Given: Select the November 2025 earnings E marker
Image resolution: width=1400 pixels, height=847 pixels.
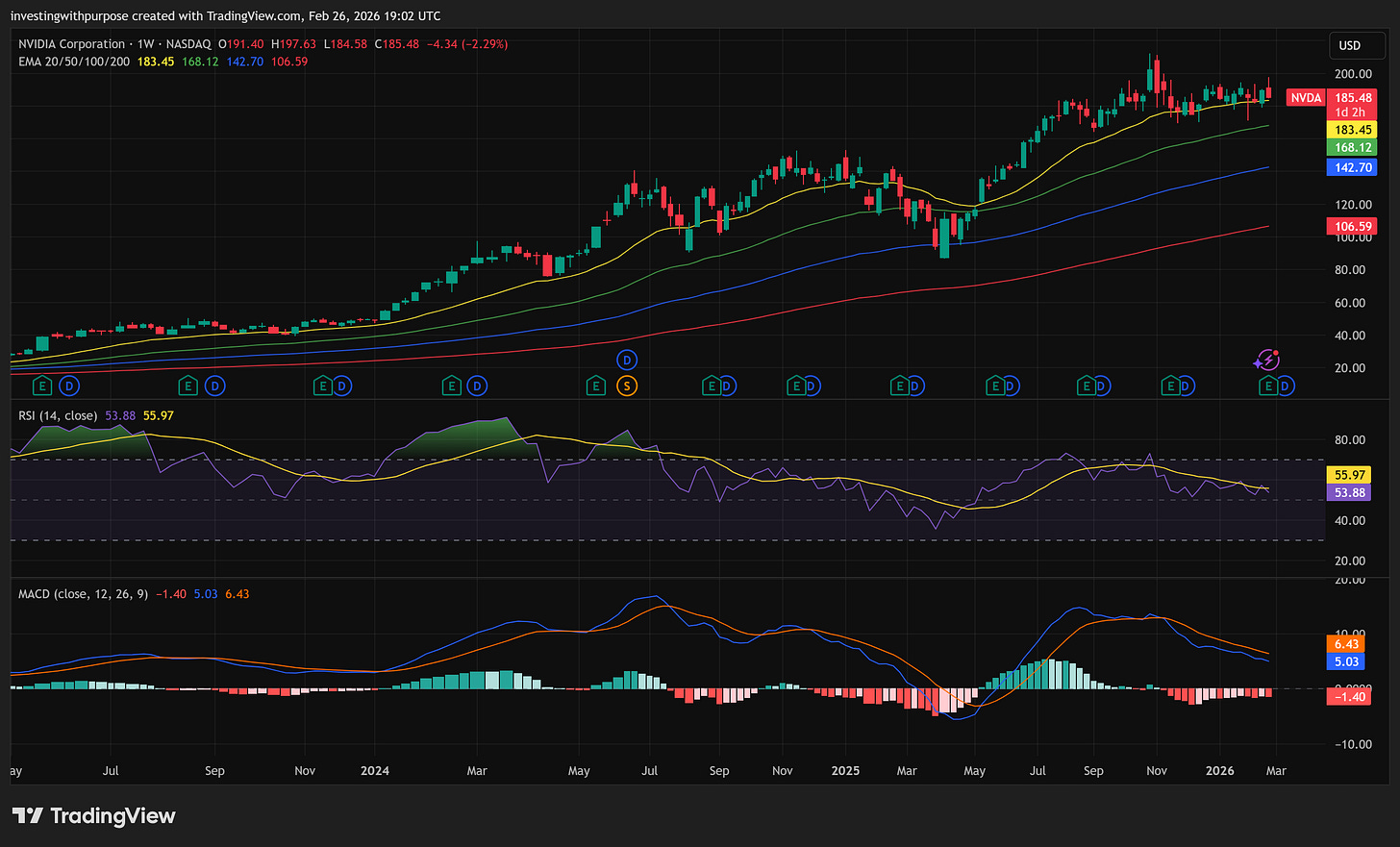Looking at the screenshot, I should (1170, 386).
